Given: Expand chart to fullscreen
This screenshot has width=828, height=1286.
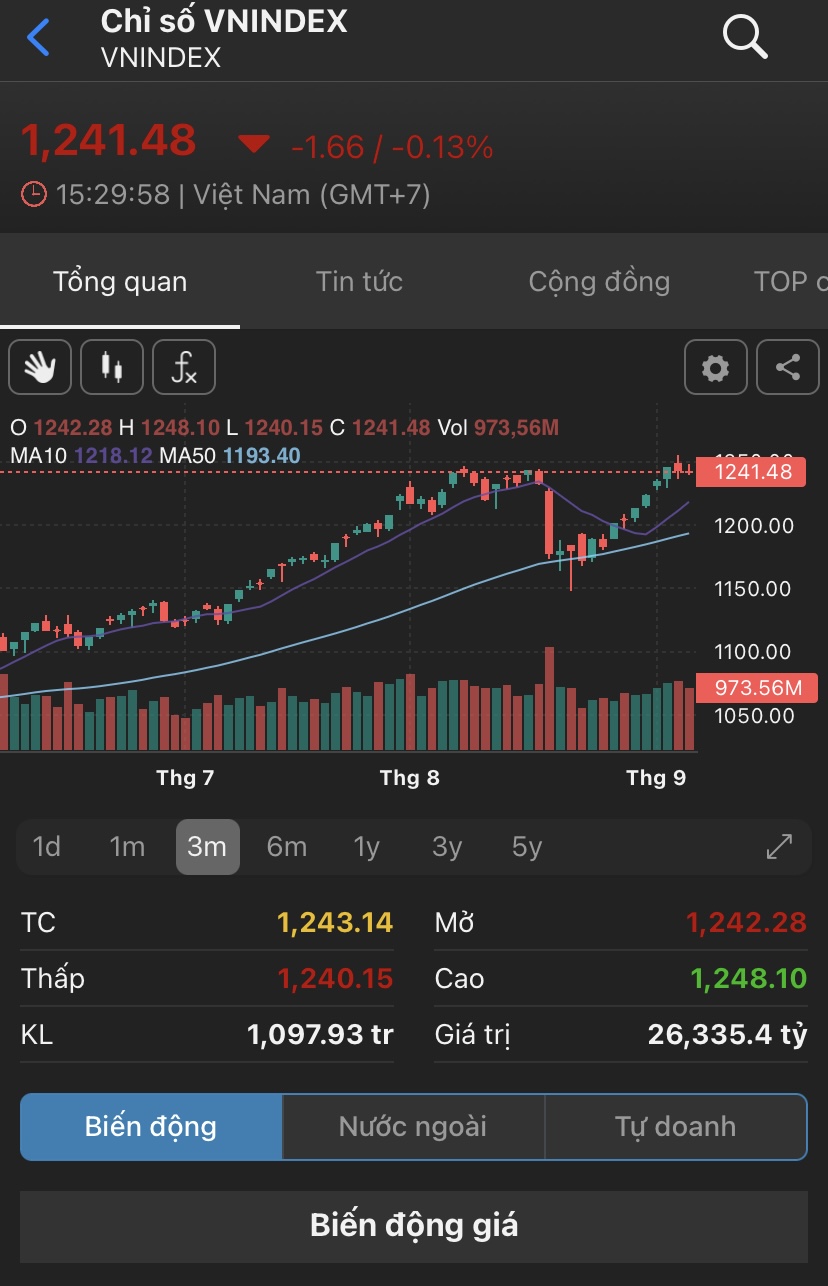Looking at the screenshot, I should 779,847.
